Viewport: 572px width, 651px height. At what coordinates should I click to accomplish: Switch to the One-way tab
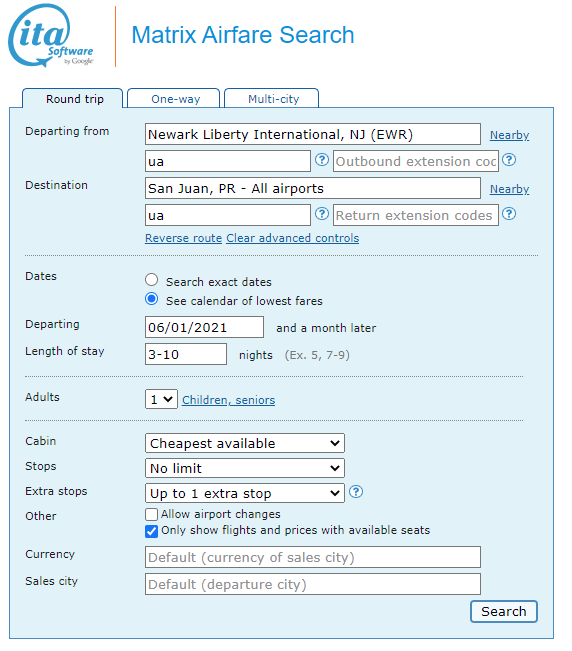[x=174, y=99]
